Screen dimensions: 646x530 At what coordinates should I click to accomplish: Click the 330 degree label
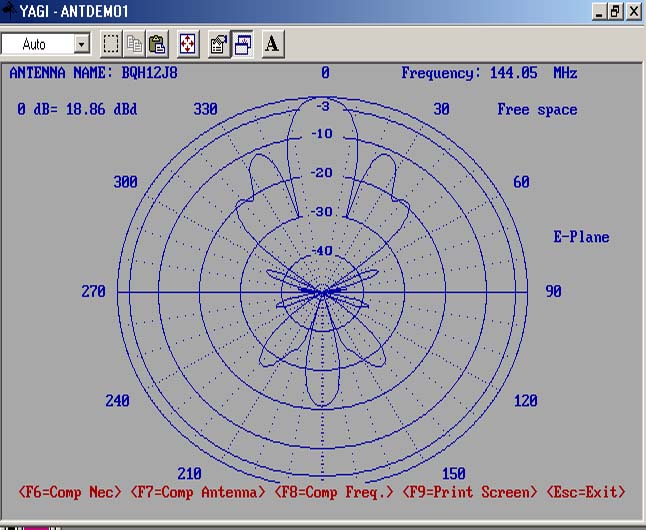(x=206, y=109)
